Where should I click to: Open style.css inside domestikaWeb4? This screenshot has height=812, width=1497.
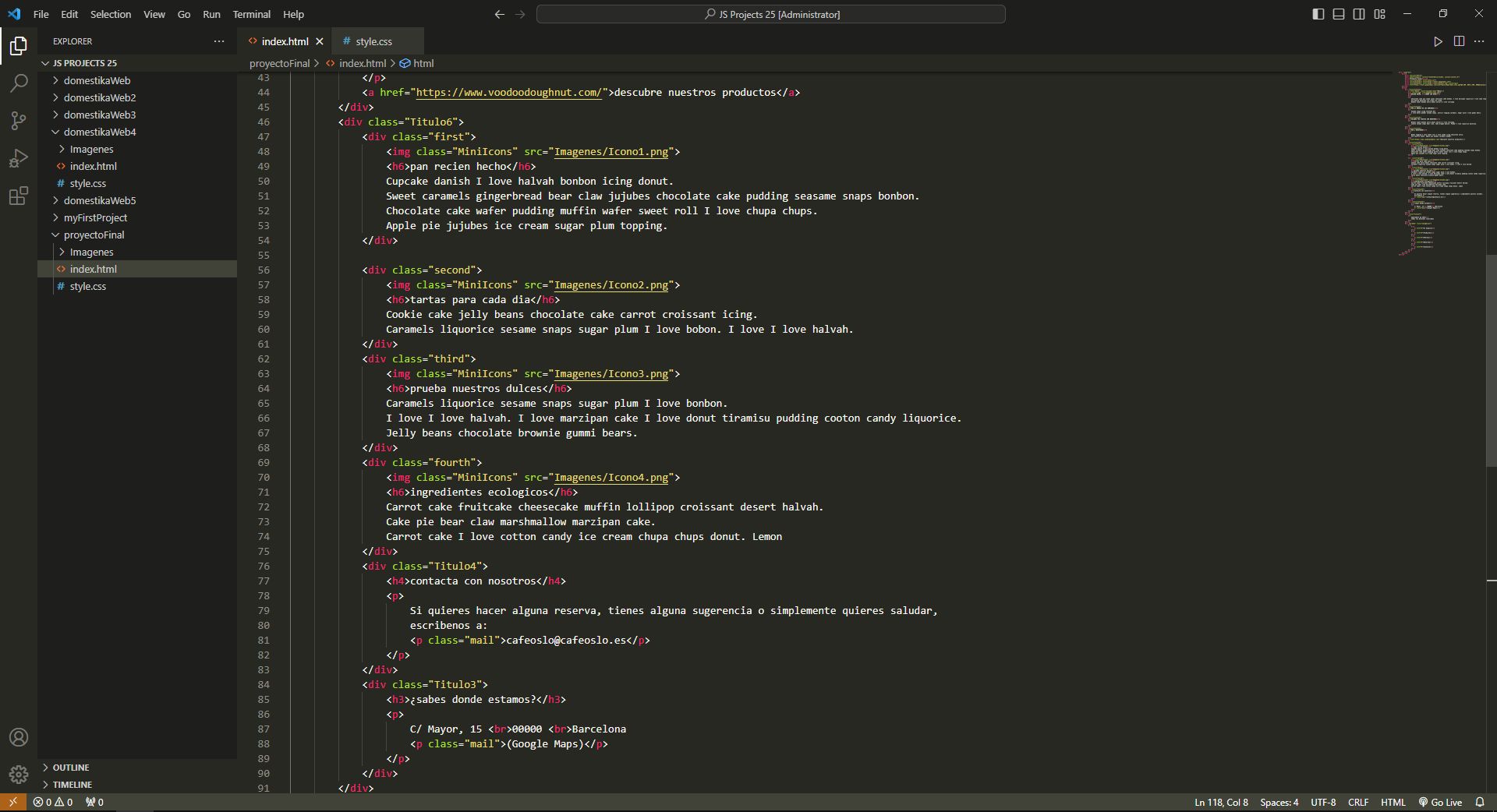[137, 183]
